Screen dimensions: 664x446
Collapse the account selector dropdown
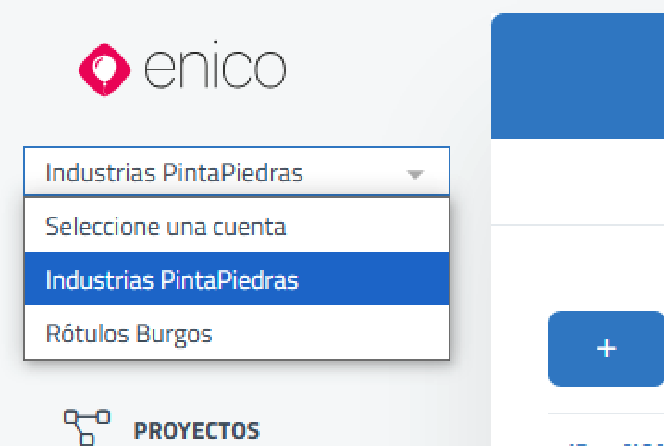[x=416, y=174]
